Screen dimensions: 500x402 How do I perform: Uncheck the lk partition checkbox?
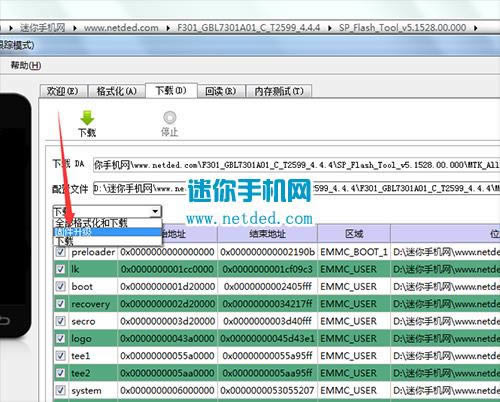60,269
